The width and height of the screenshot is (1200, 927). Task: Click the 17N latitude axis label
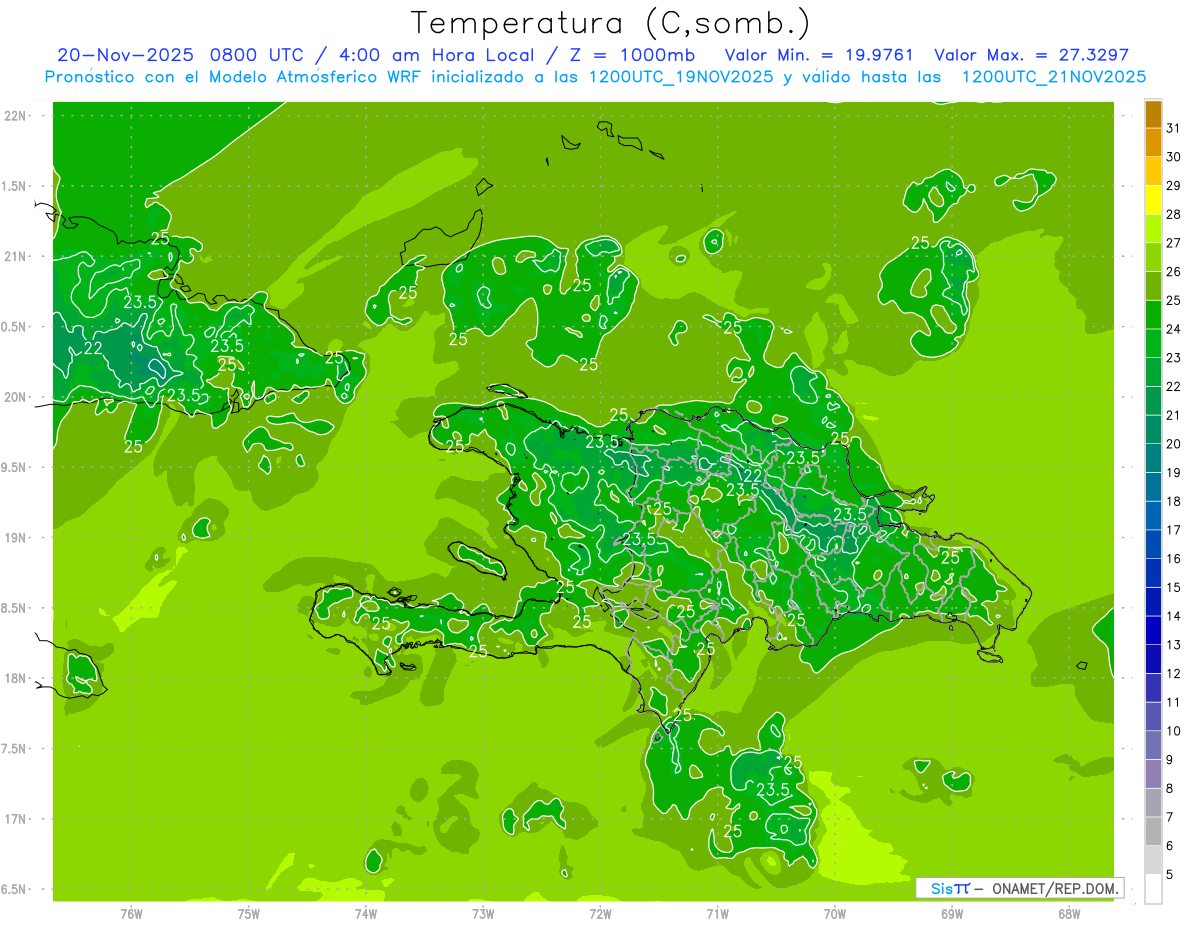coord(16,819)
